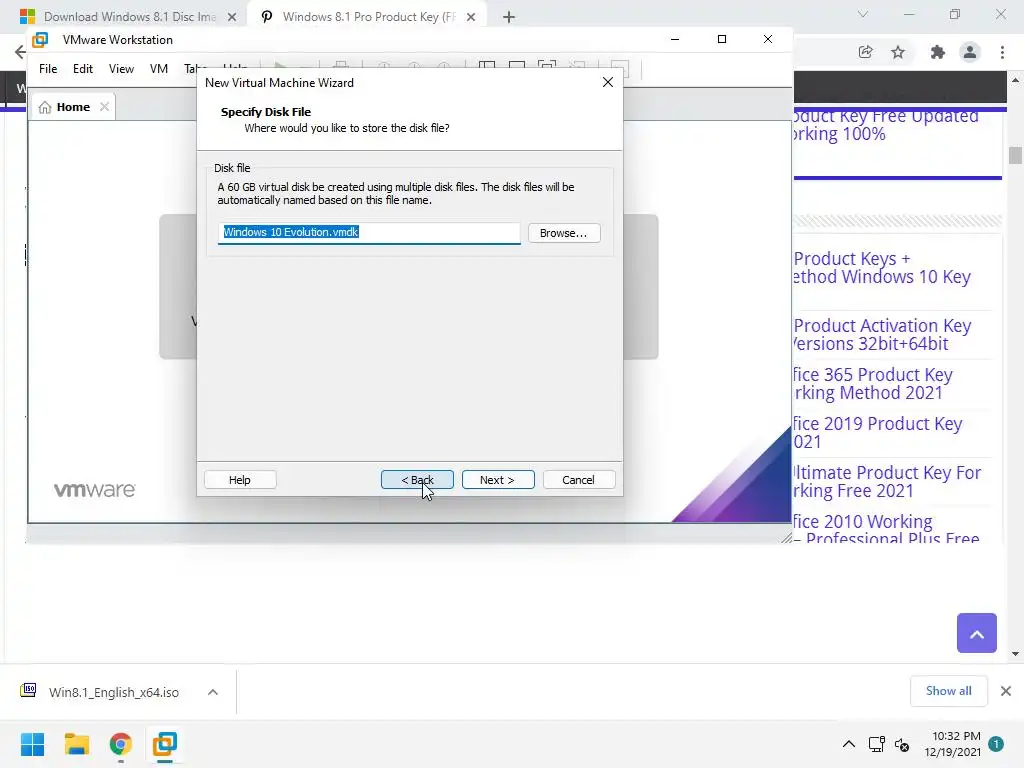Open Chrome from the taskbar
Image resolution: width=1024 pixels, height=768 pixels.
121,744
